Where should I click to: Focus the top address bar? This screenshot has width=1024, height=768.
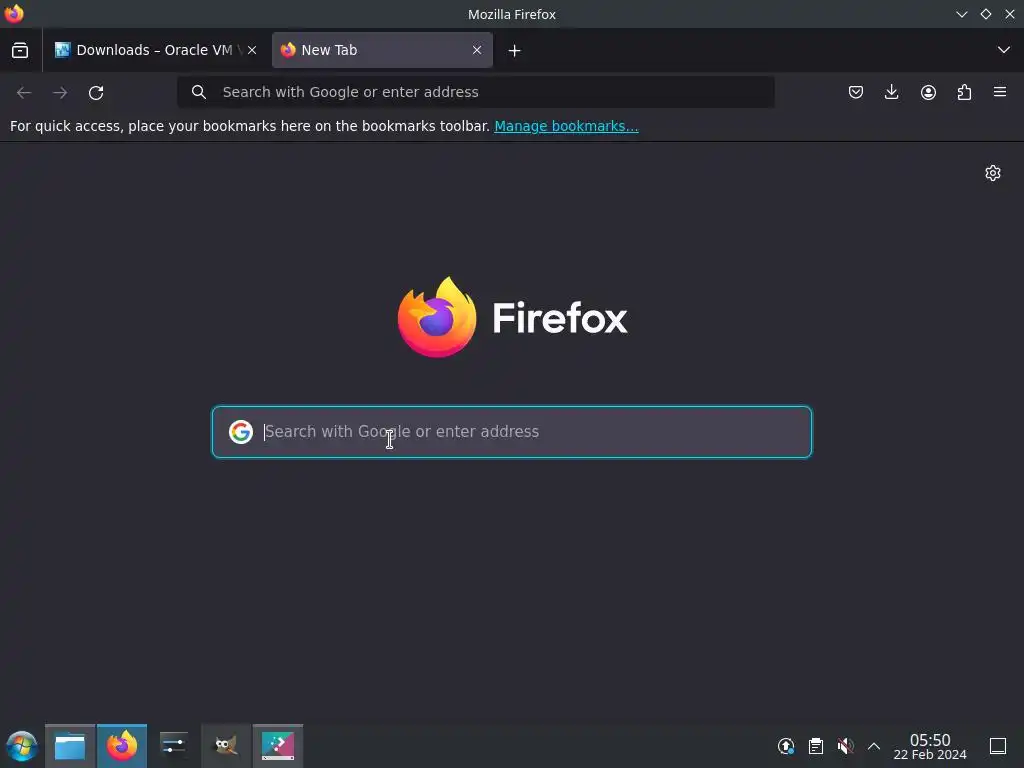click(476, 92)
